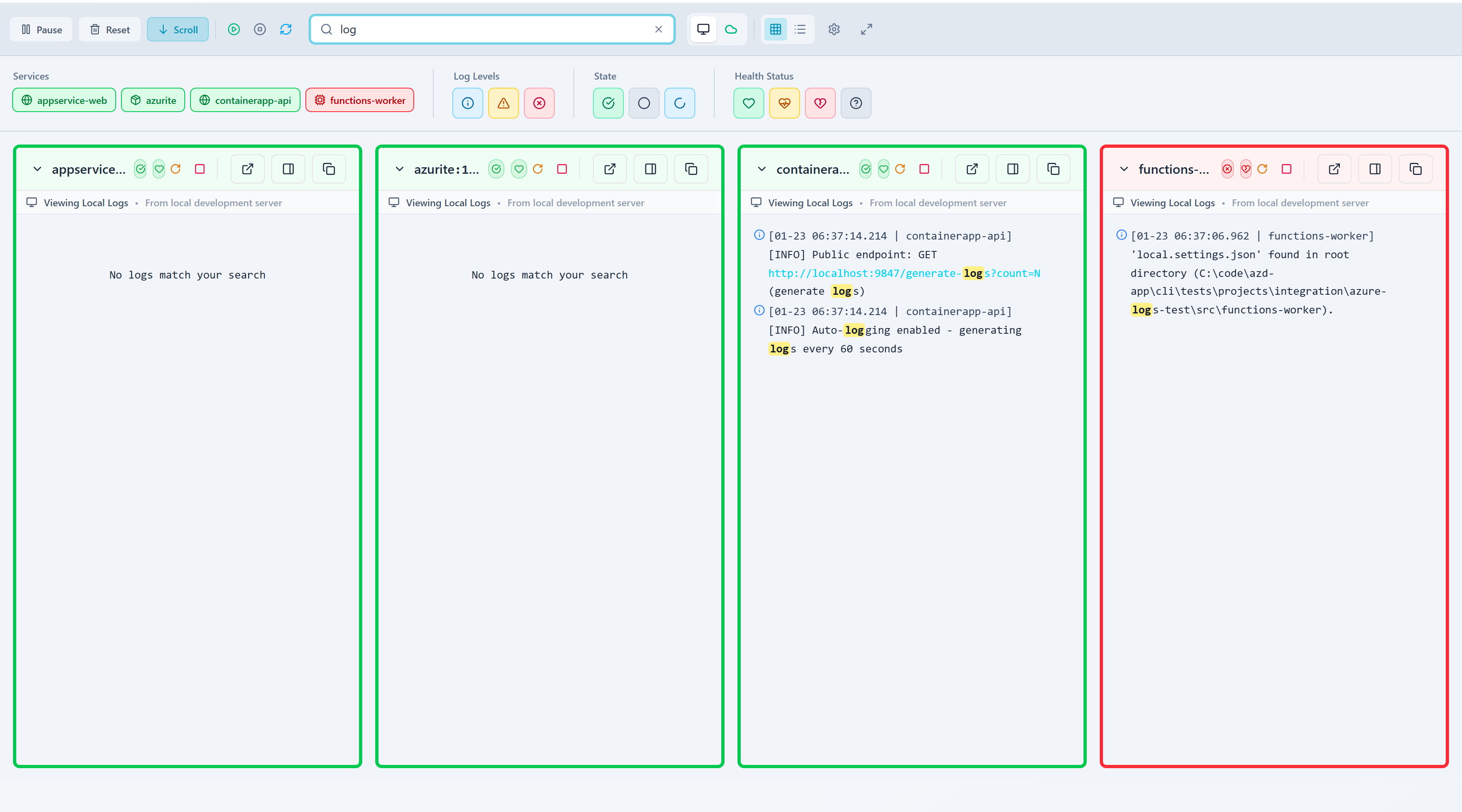Collapse the containerapp-api panel
Viewport: 1462px width, 812px height.
point(761,168)
